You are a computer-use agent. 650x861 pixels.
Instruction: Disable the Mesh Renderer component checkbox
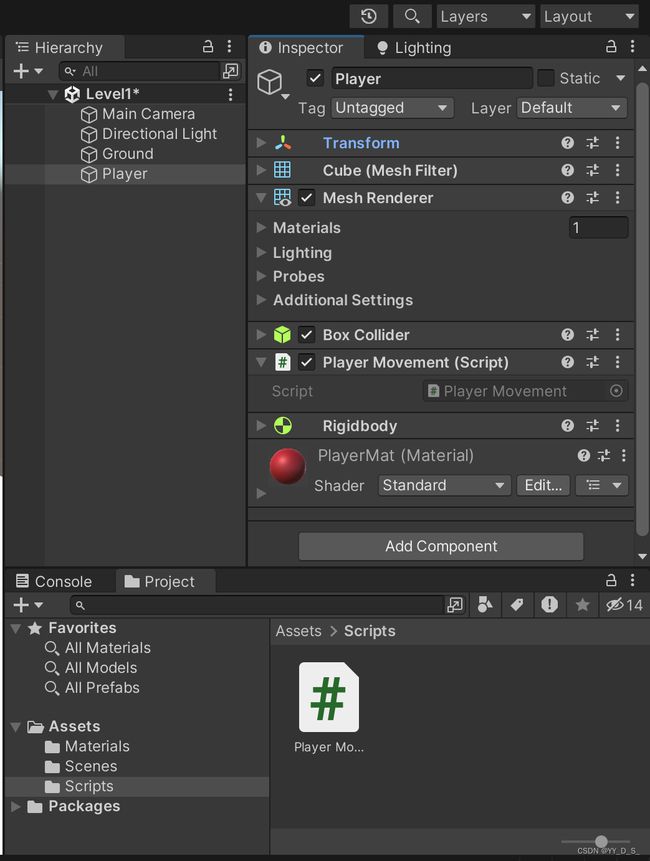pyautogui.click(x=307, y=198)
